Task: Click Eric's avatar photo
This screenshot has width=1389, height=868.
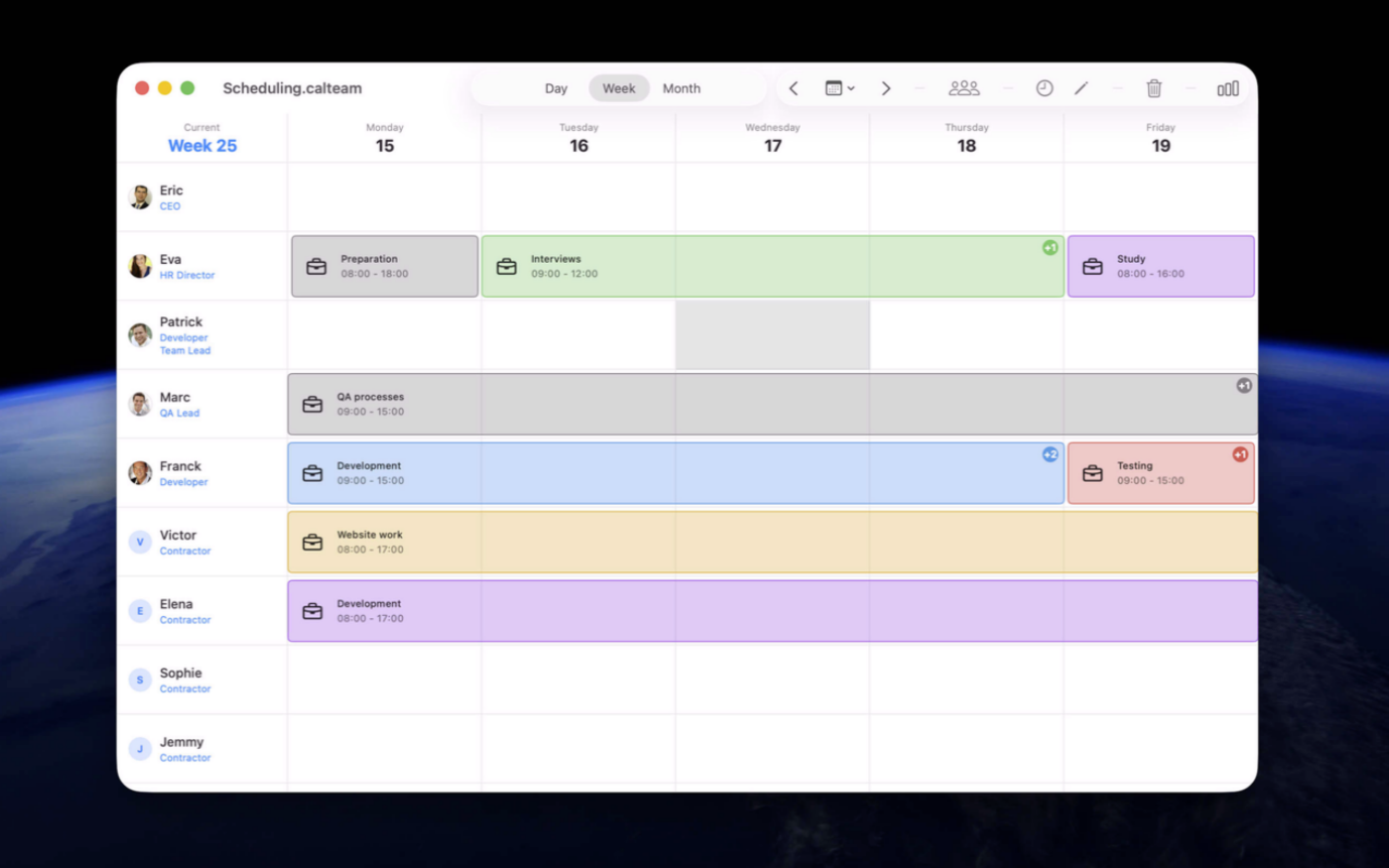Action: (x=140, y=196)
